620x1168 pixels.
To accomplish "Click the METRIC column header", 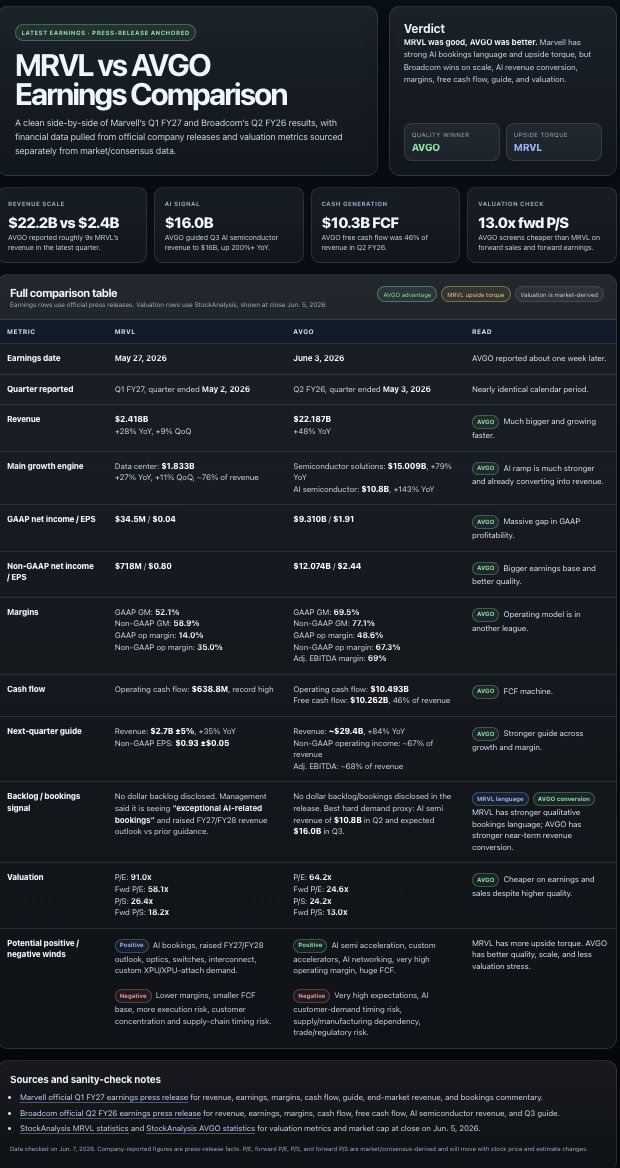I will (21, 331).
